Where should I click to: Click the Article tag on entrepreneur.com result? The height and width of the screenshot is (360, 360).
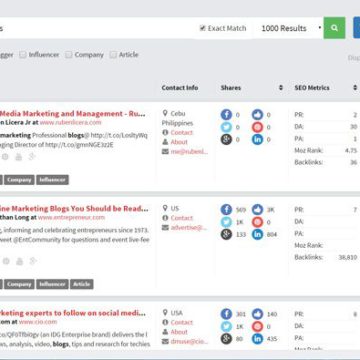pos(82,284)
